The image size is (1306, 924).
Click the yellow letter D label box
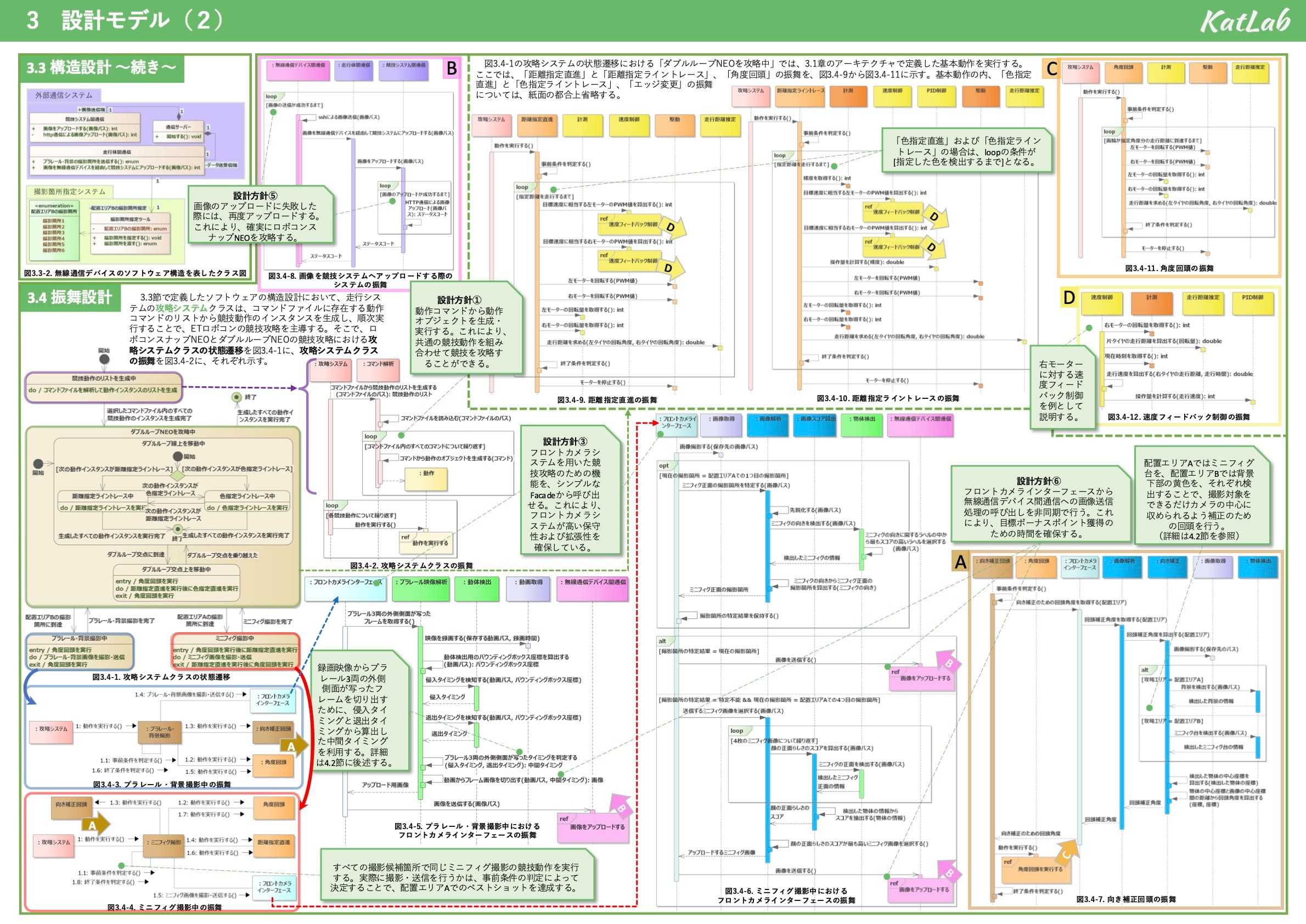click(1069, 297)
